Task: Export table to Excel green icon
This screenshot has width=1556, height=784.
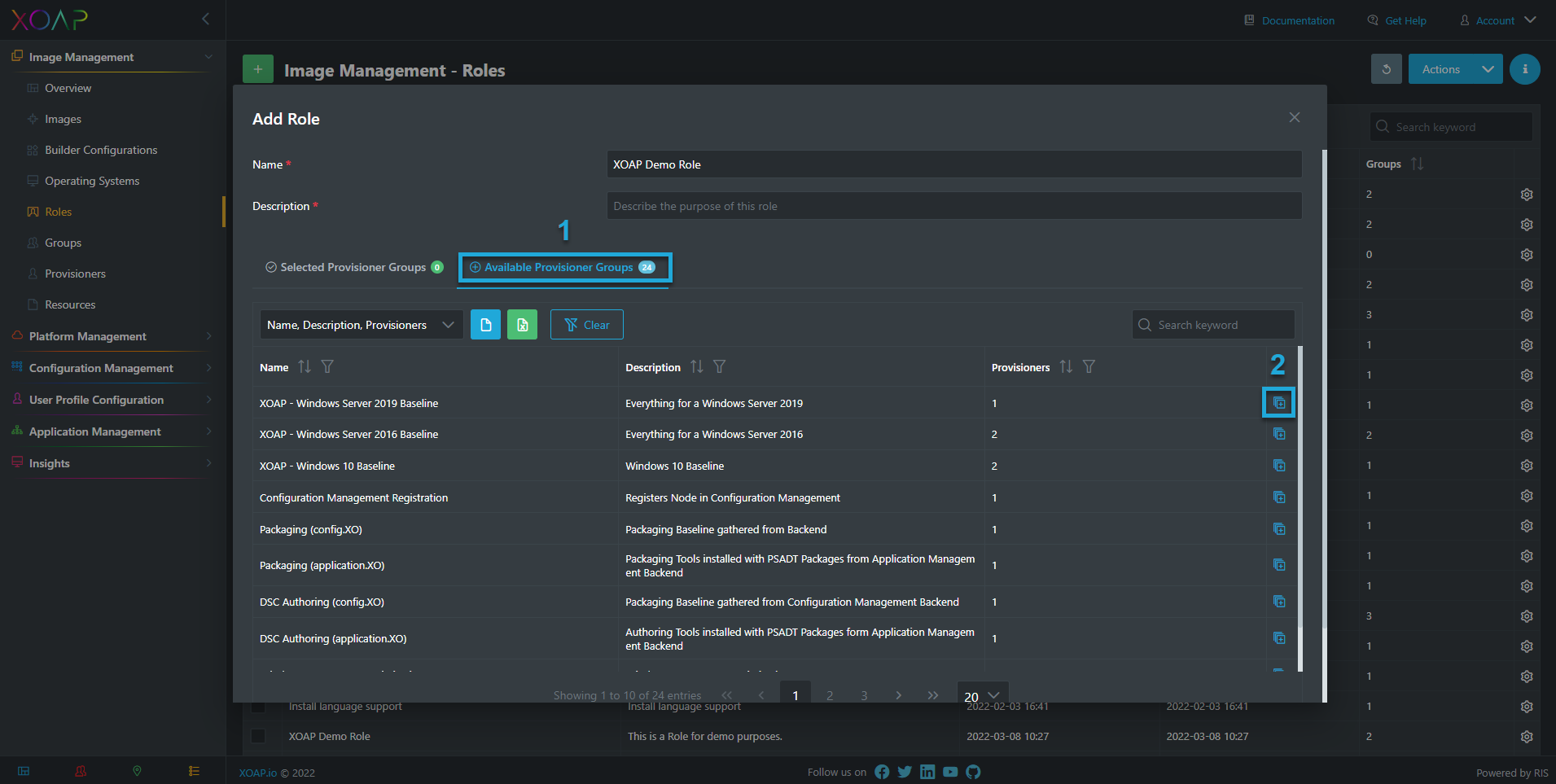Action: pos(522,325)
